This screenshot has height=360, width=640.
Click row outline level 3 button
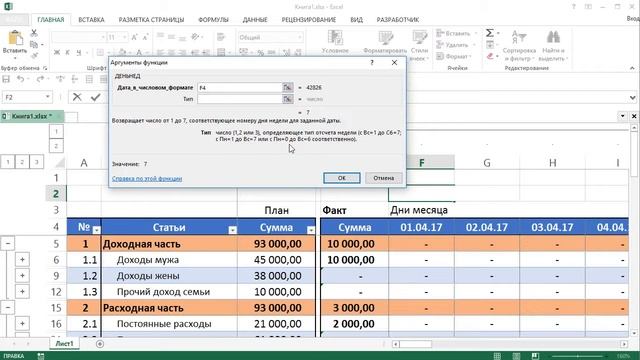click(x=36, y=162)
